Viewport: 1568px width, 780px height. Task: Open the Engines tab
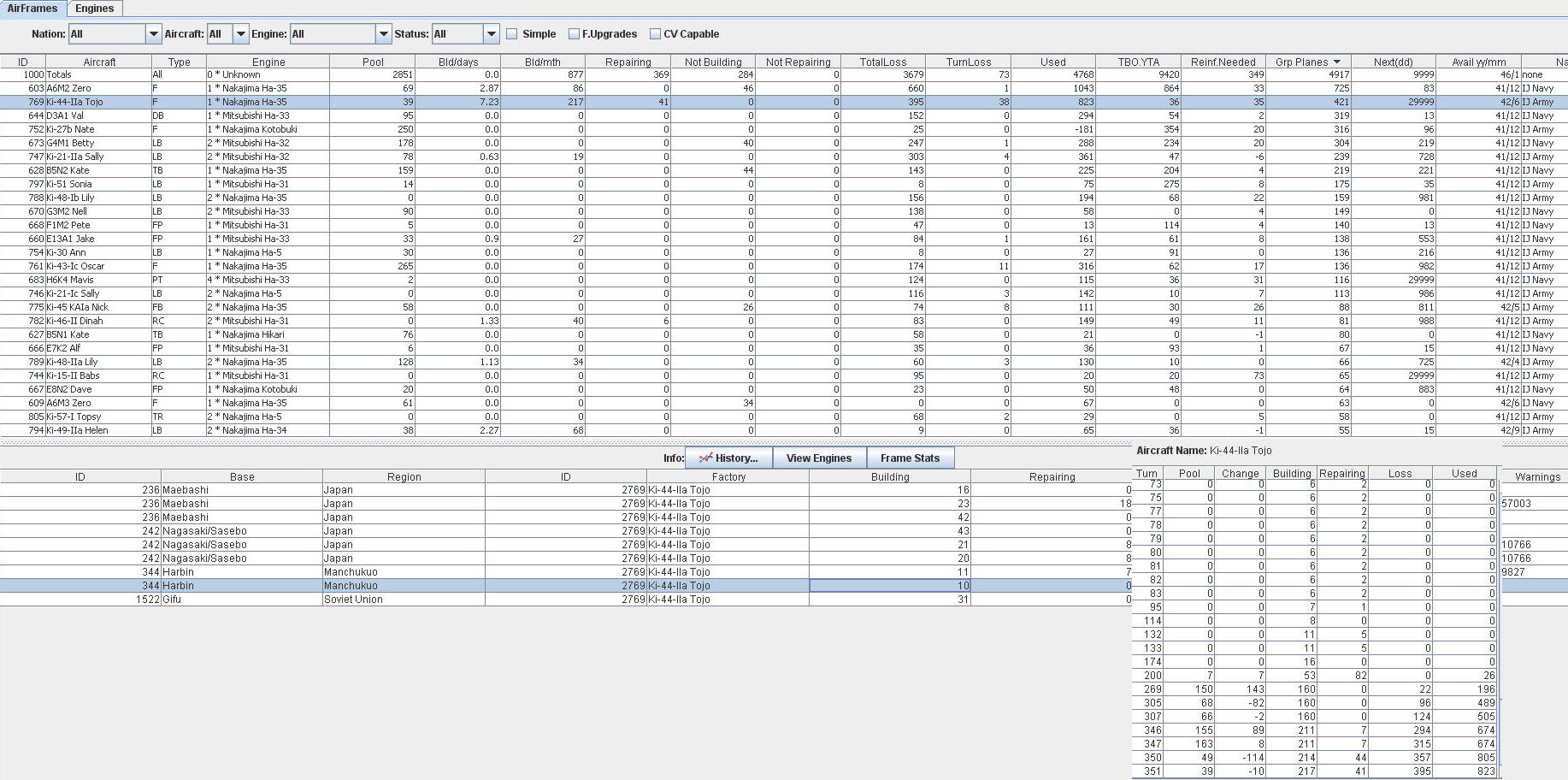95,9
